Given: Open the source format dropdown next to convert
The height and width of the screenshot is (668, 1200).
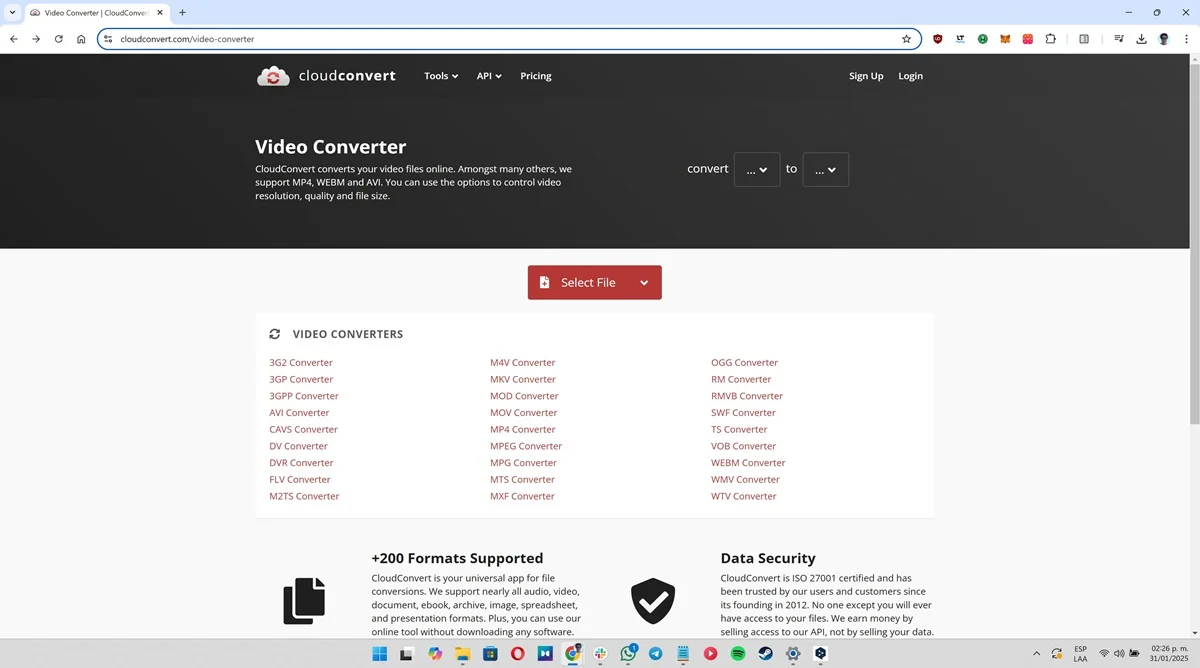Looking at the screenshot, I should 757,169.
